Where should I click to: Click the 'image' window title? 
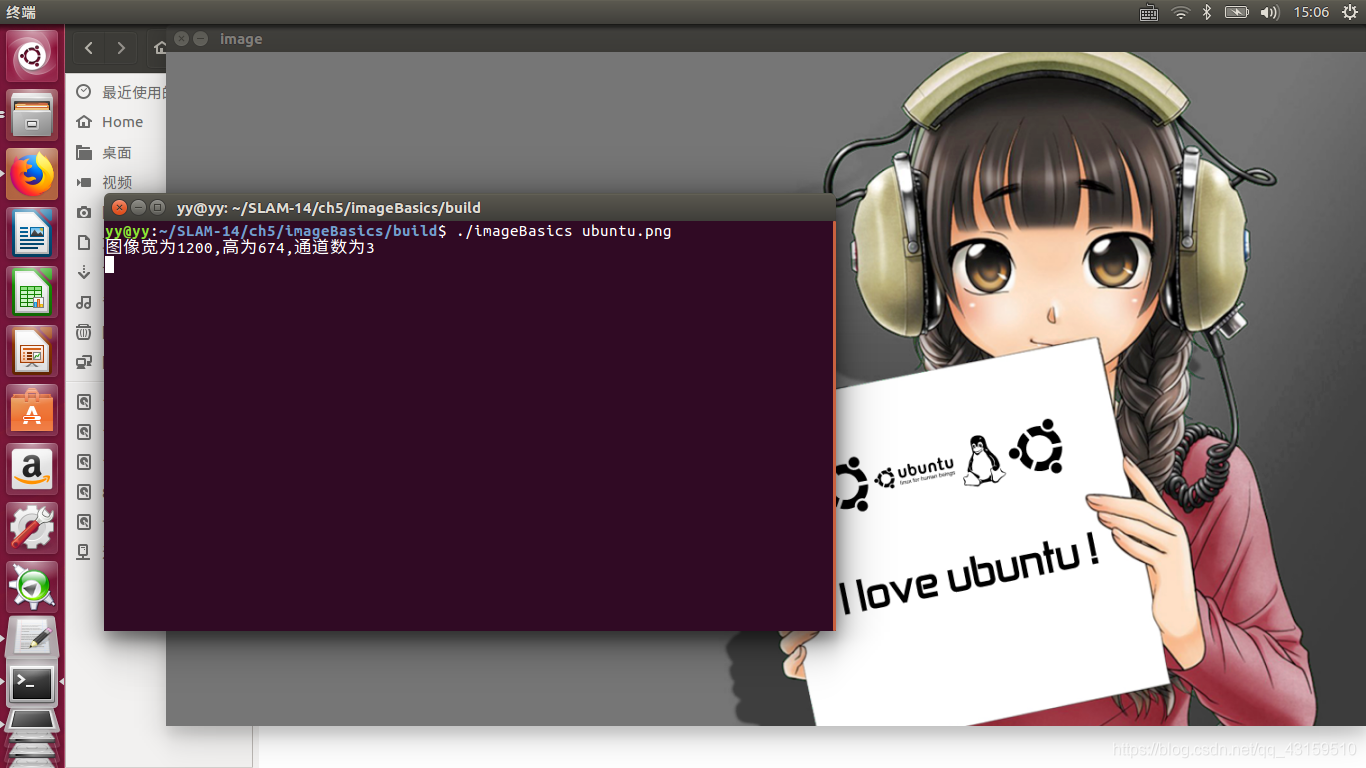tap(241, 39)
